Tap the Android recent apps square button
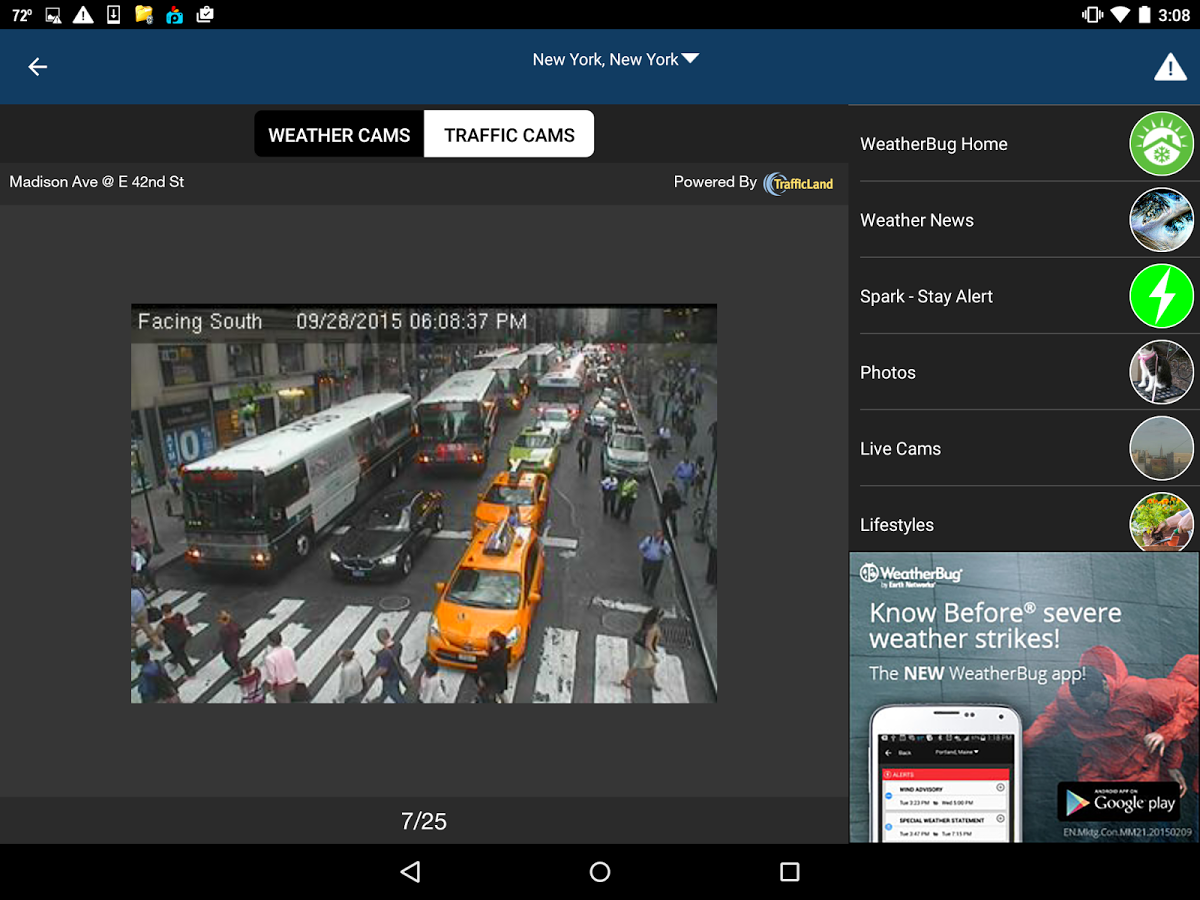This screenshot has width=1200, height=900. [790, 872]
